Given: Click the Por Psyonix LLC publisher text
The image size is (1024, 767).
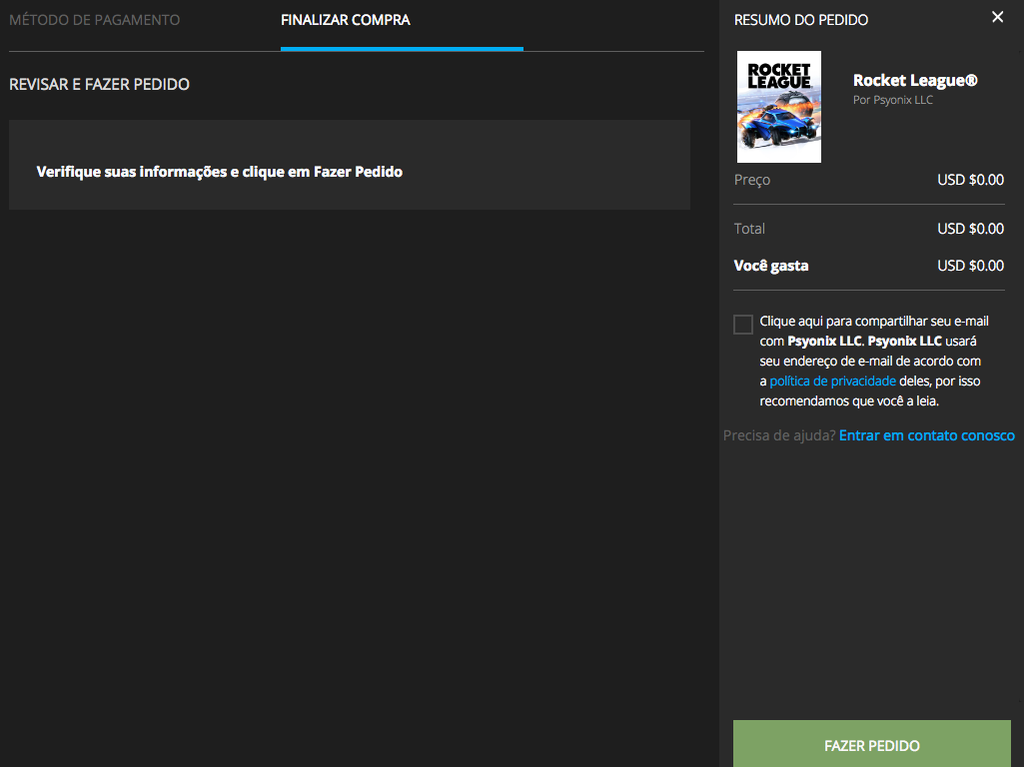Looking at the screenshot, I should coord(893,100).
